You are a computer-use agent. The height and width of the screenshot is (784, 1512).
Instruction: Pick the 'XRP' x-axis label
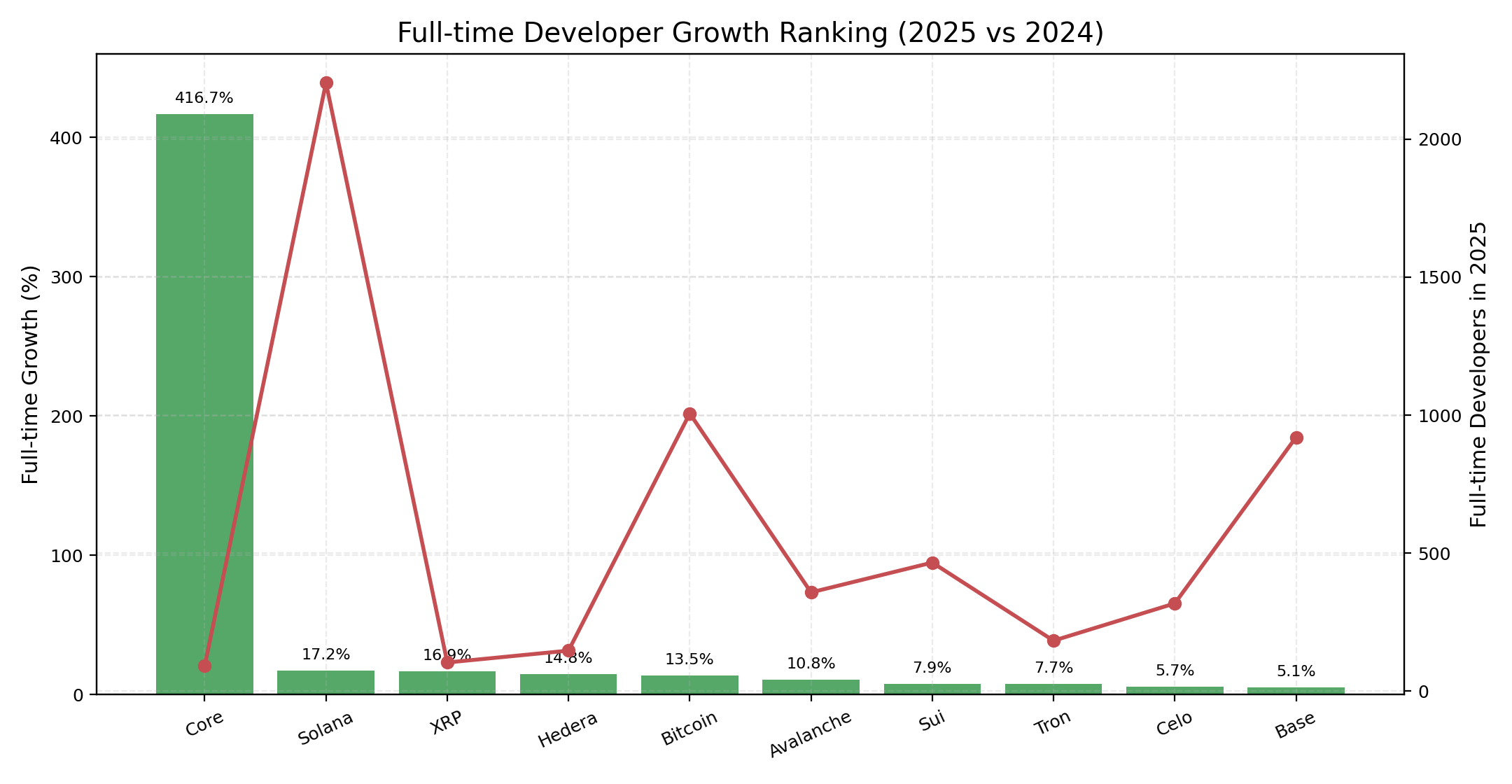447,722
